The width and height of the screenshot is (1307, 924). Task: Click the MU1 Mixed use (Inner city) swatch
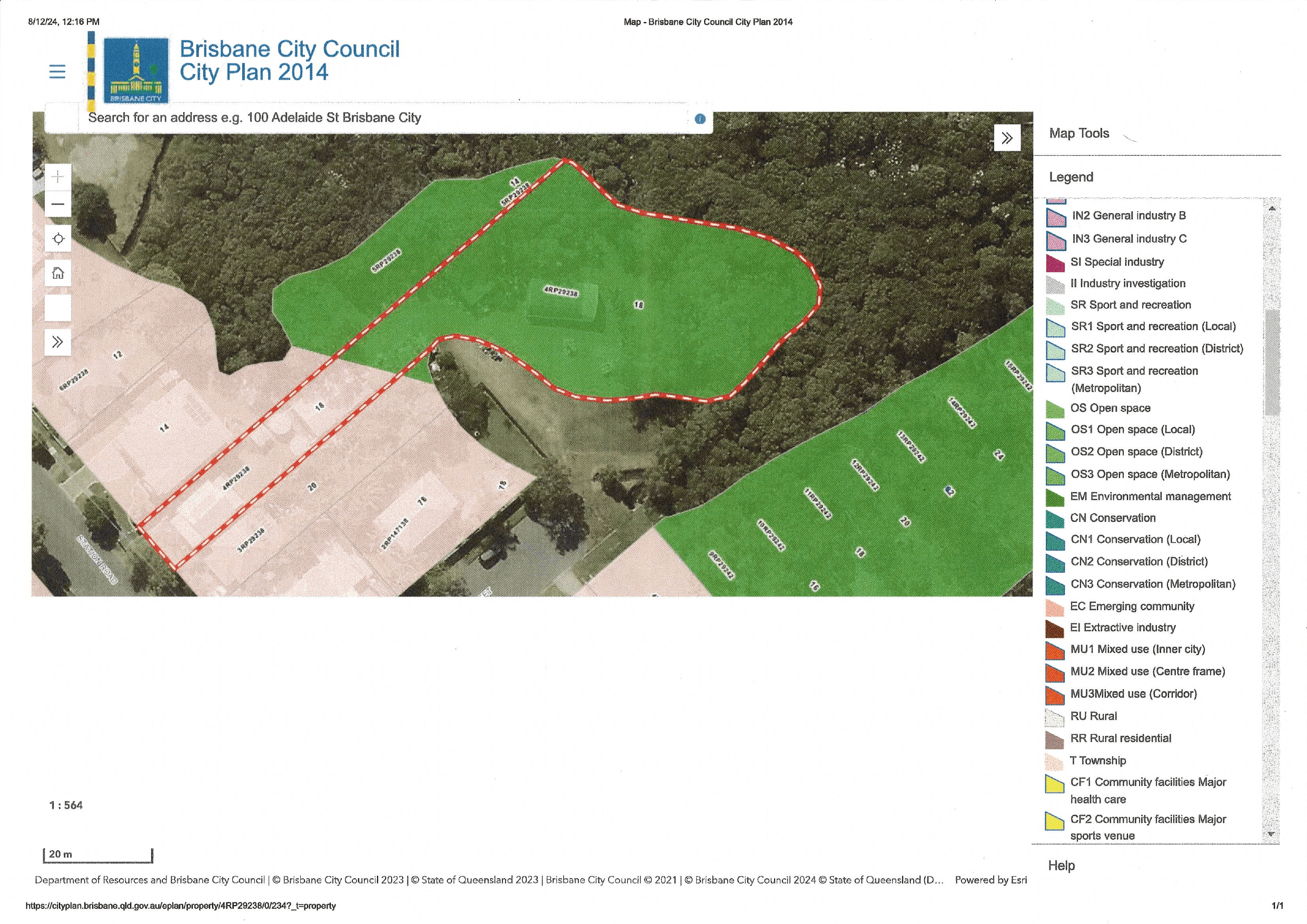pos(1056,651)
